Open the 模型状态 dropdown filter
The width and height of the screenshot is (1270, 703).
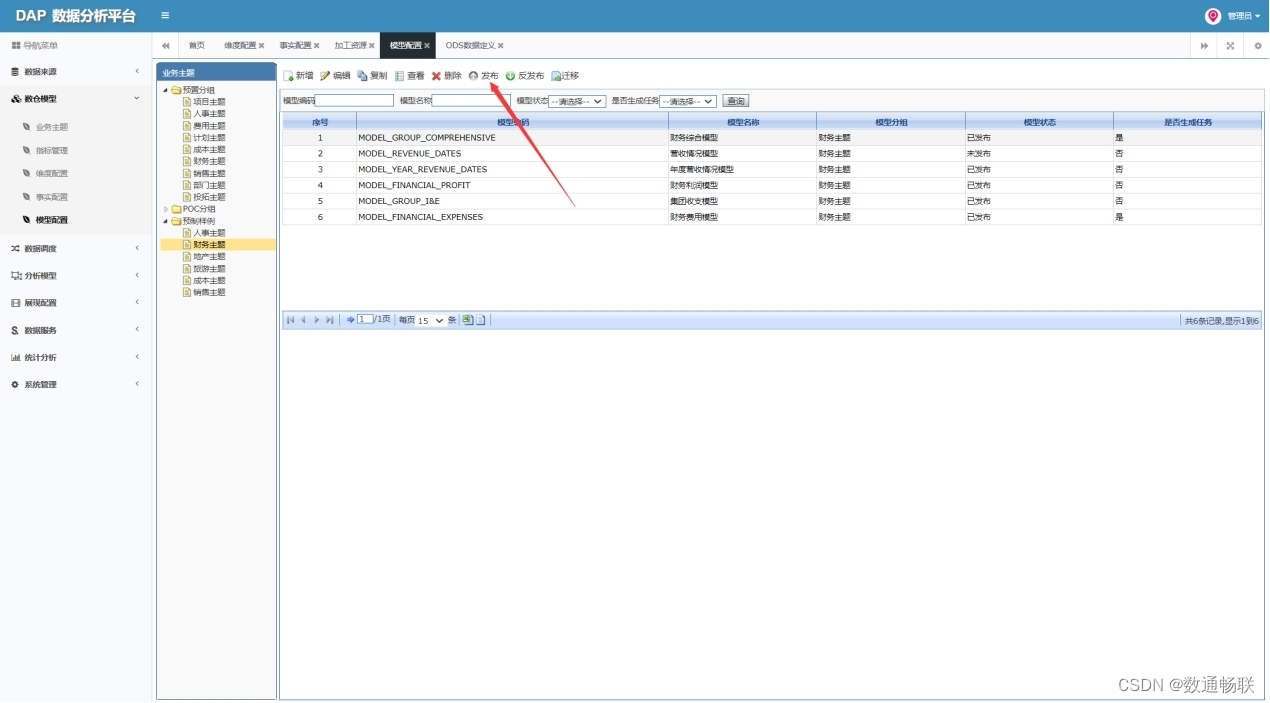577,101
